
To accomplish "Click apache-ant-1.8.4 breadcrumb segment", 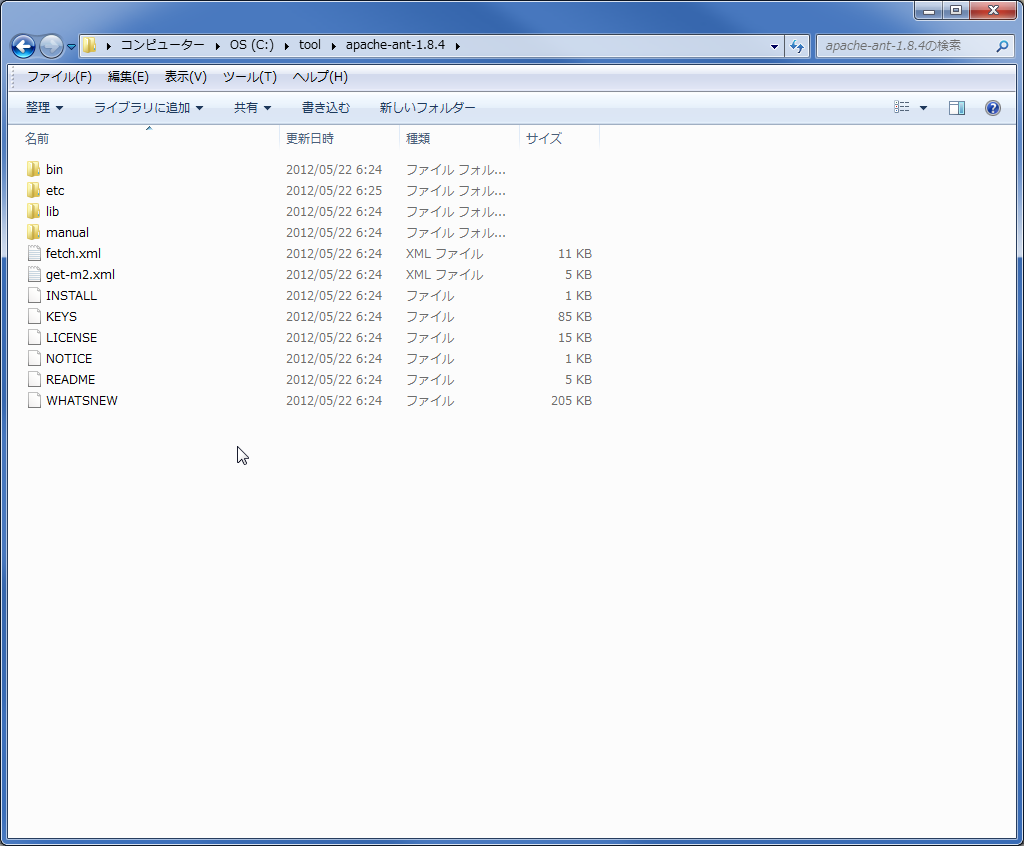I will [395, 45].
